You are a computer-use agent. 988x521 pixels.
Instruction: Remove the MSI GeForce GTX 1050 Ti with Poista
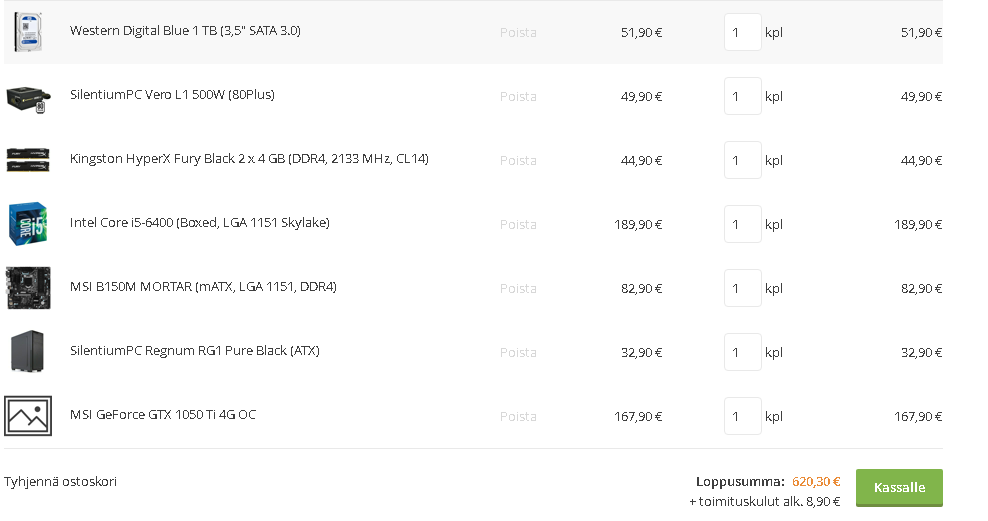click(x=518, y=417)
